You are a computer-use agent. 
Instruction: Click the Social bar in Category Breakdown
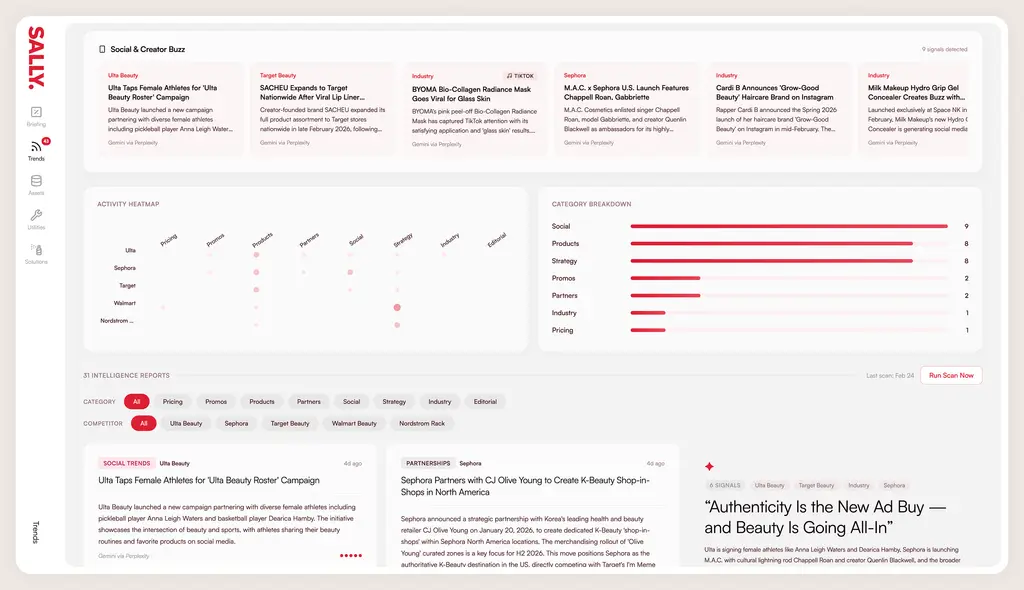pyautogui.click(x=789, y=226)
